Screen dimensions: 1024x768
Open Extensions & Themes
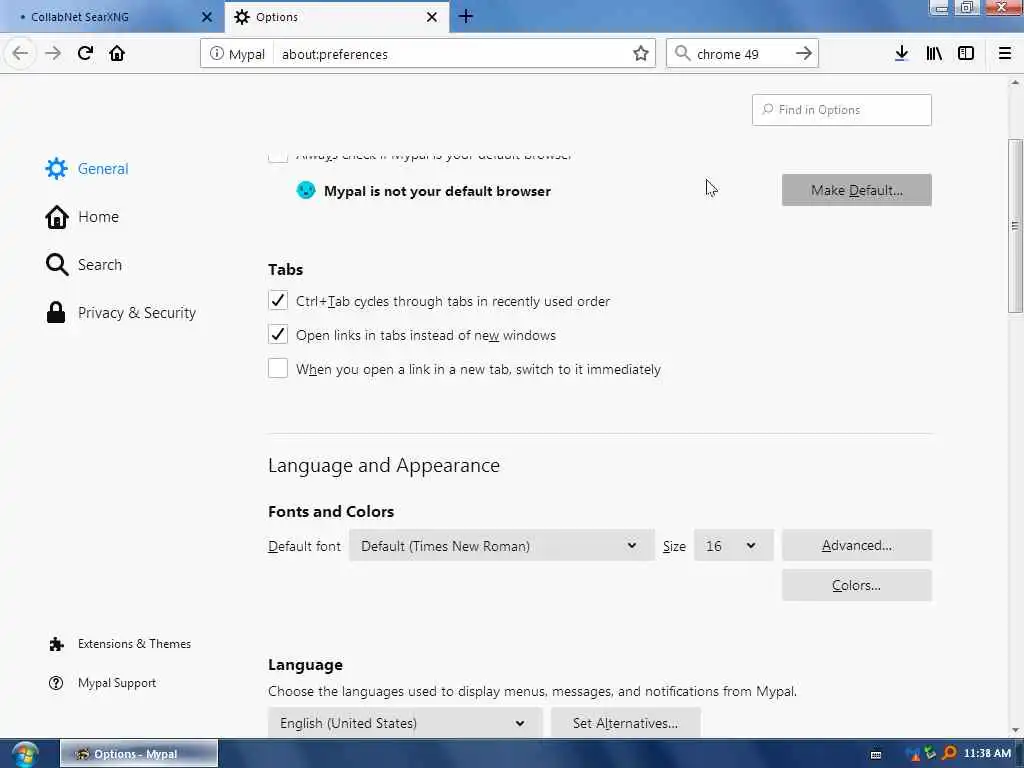coord(120,644)
